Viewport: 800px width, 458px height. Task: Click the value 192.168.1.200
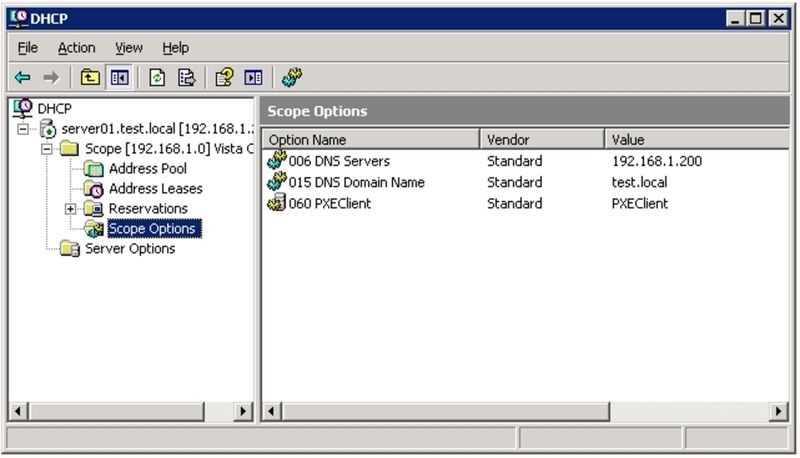click(x=657, y=161)
